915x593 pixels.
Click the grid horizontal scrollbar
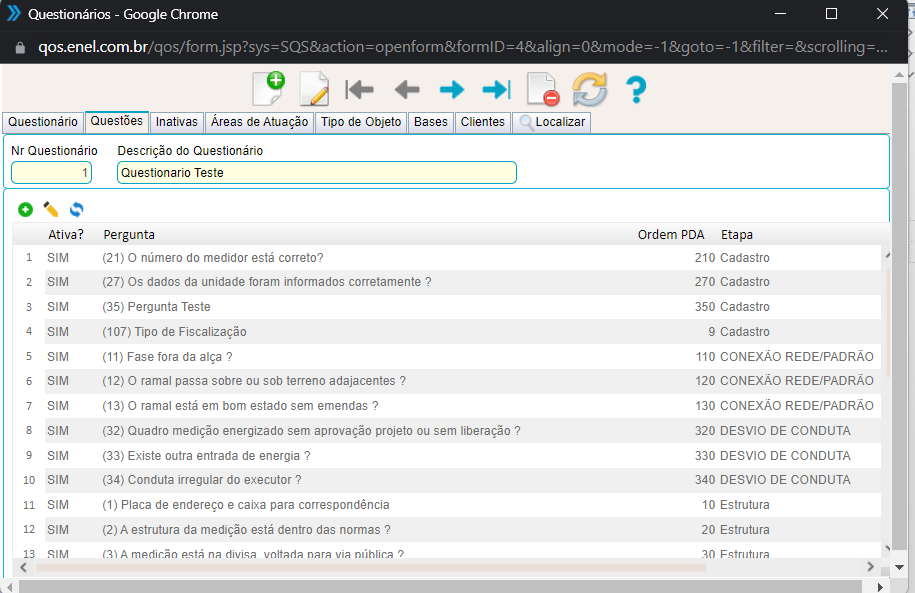point(370,567)
